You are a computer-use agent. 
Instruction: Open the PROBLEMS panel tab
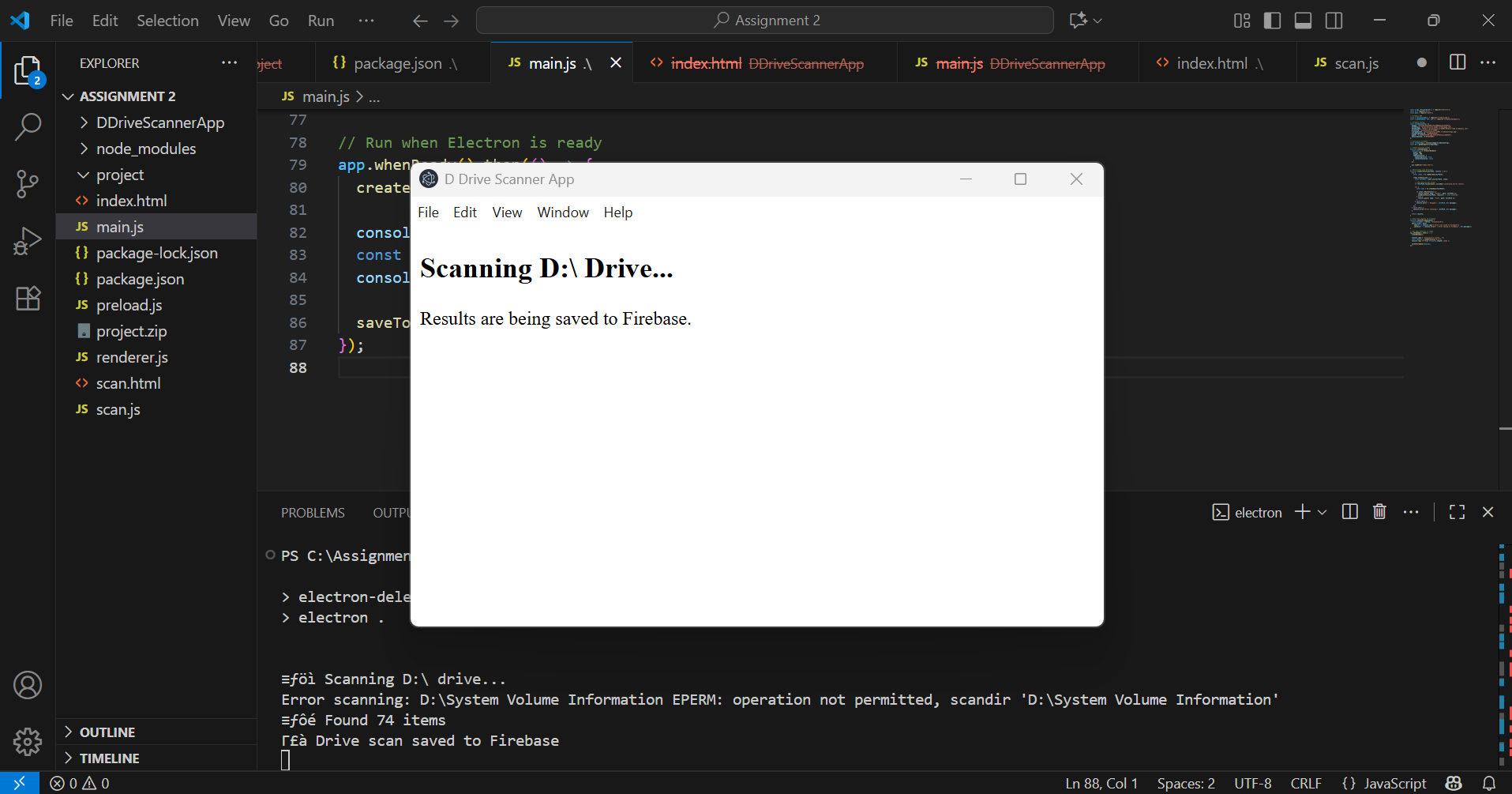tap(313, 513)
